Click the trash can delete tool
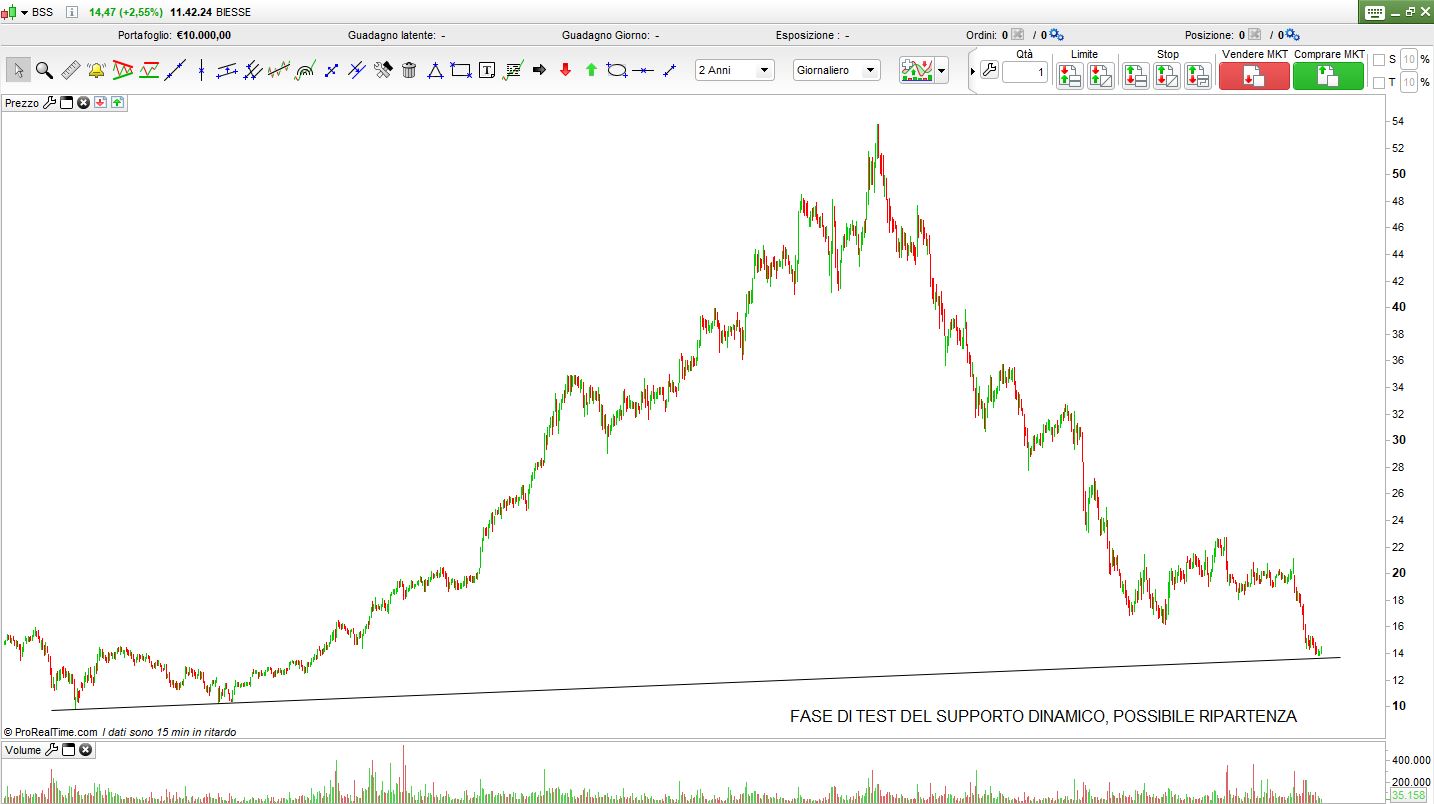 [409, 70]
